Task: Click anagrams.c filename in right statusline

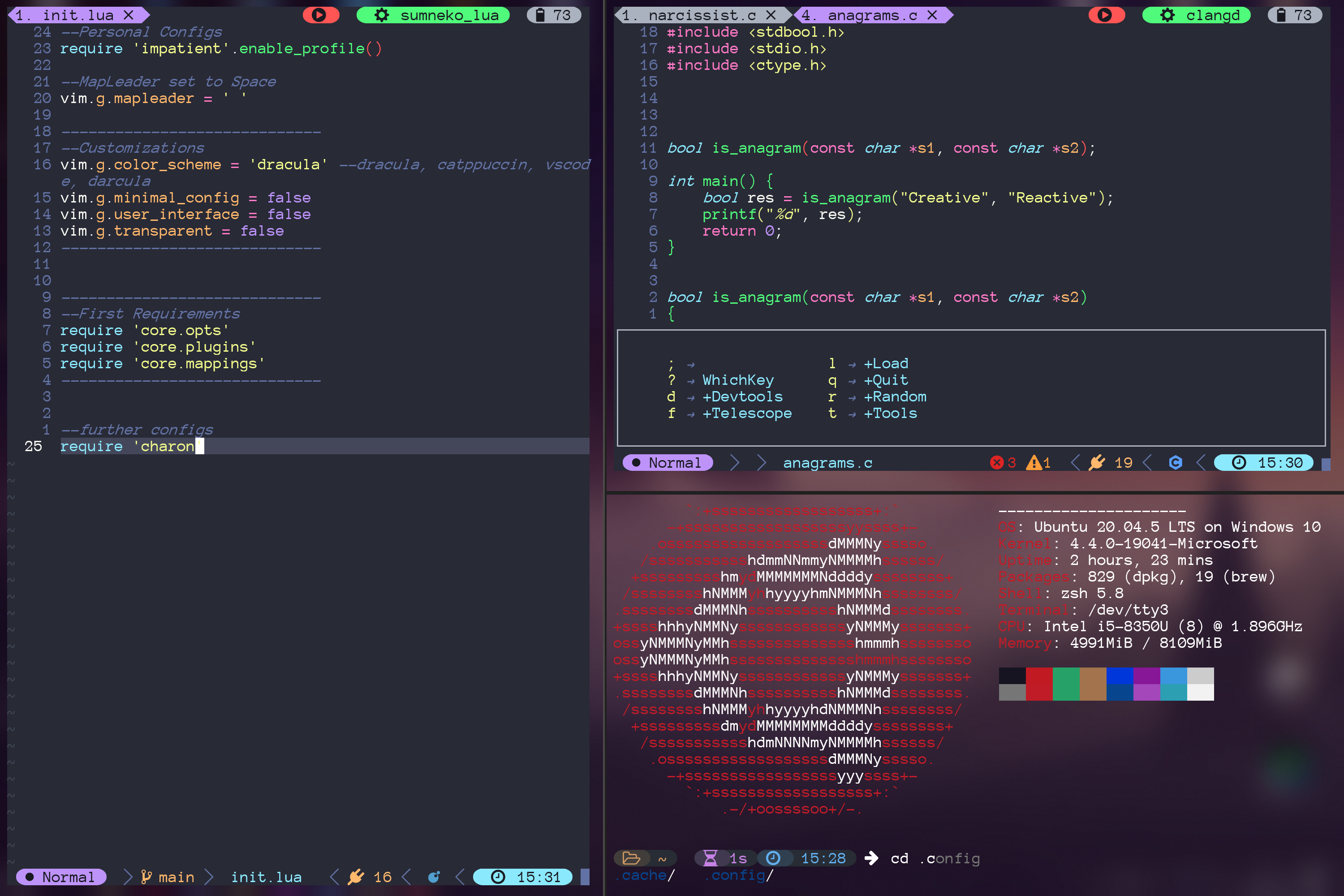Action: pyautogui.click(x=827, y=462)
